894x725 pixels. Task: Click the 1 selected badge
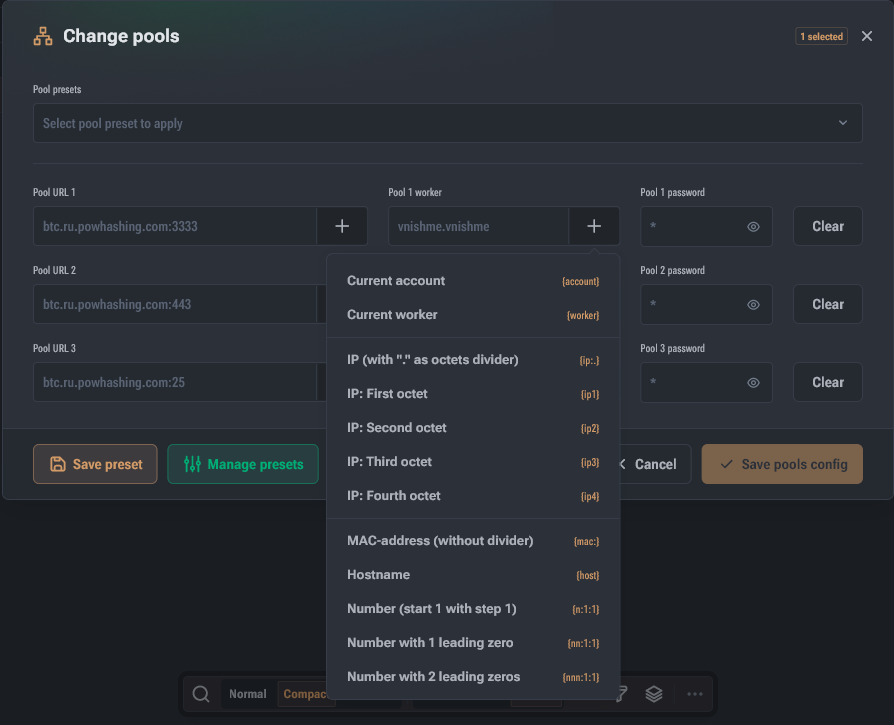coord(821,36)
